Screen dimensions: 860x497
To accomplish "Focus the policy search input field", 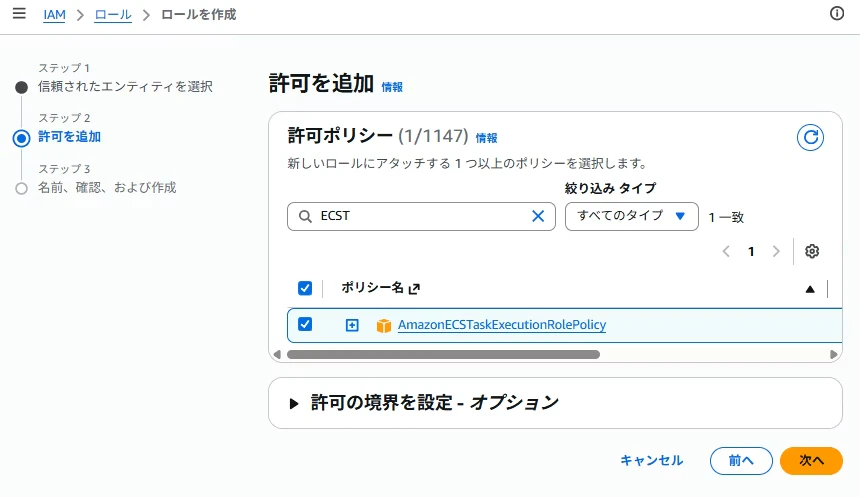I will pos(421,216).
